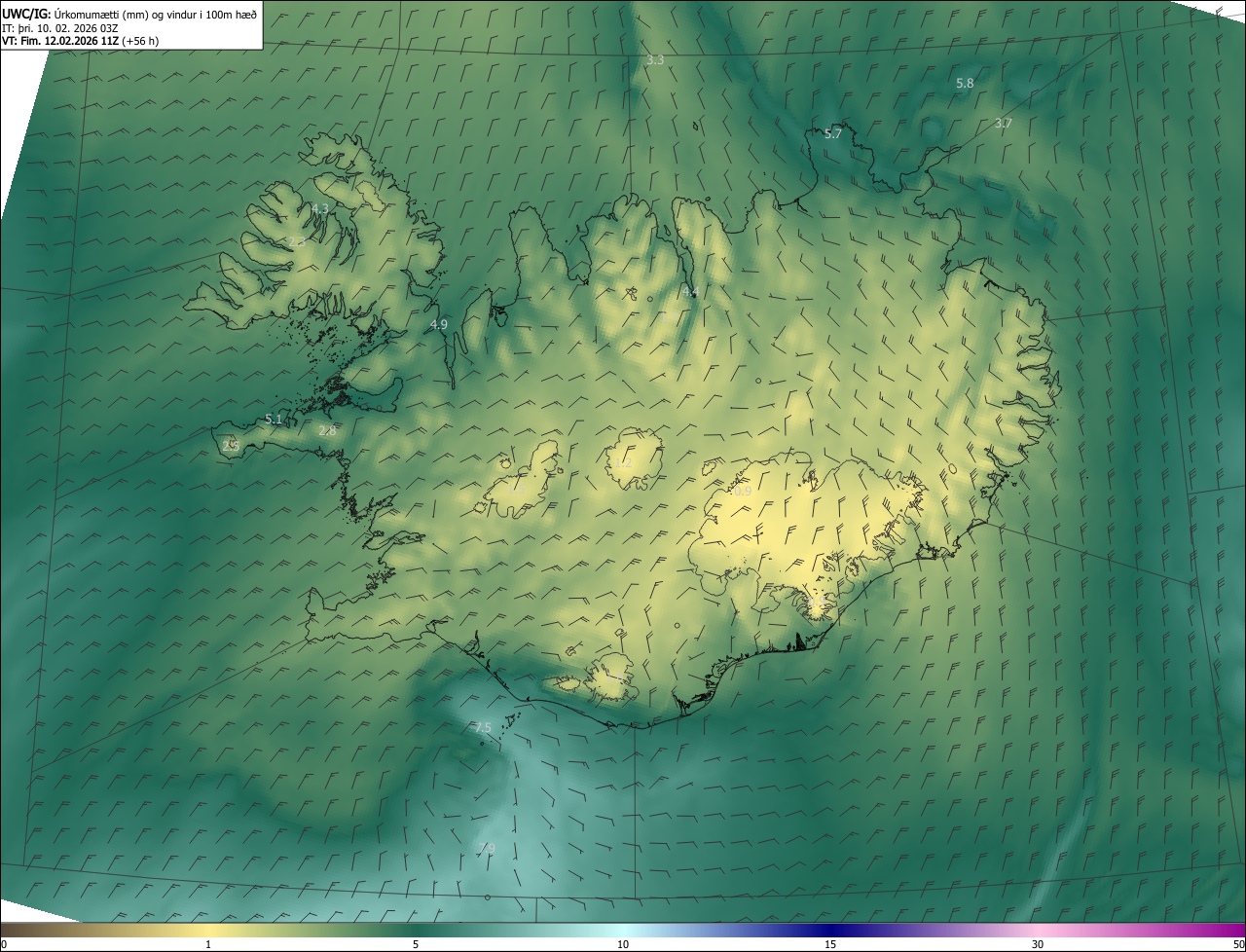Click the 4.4 value label
This screenshot has width=1246, height=952.
[x=690, y=292]
